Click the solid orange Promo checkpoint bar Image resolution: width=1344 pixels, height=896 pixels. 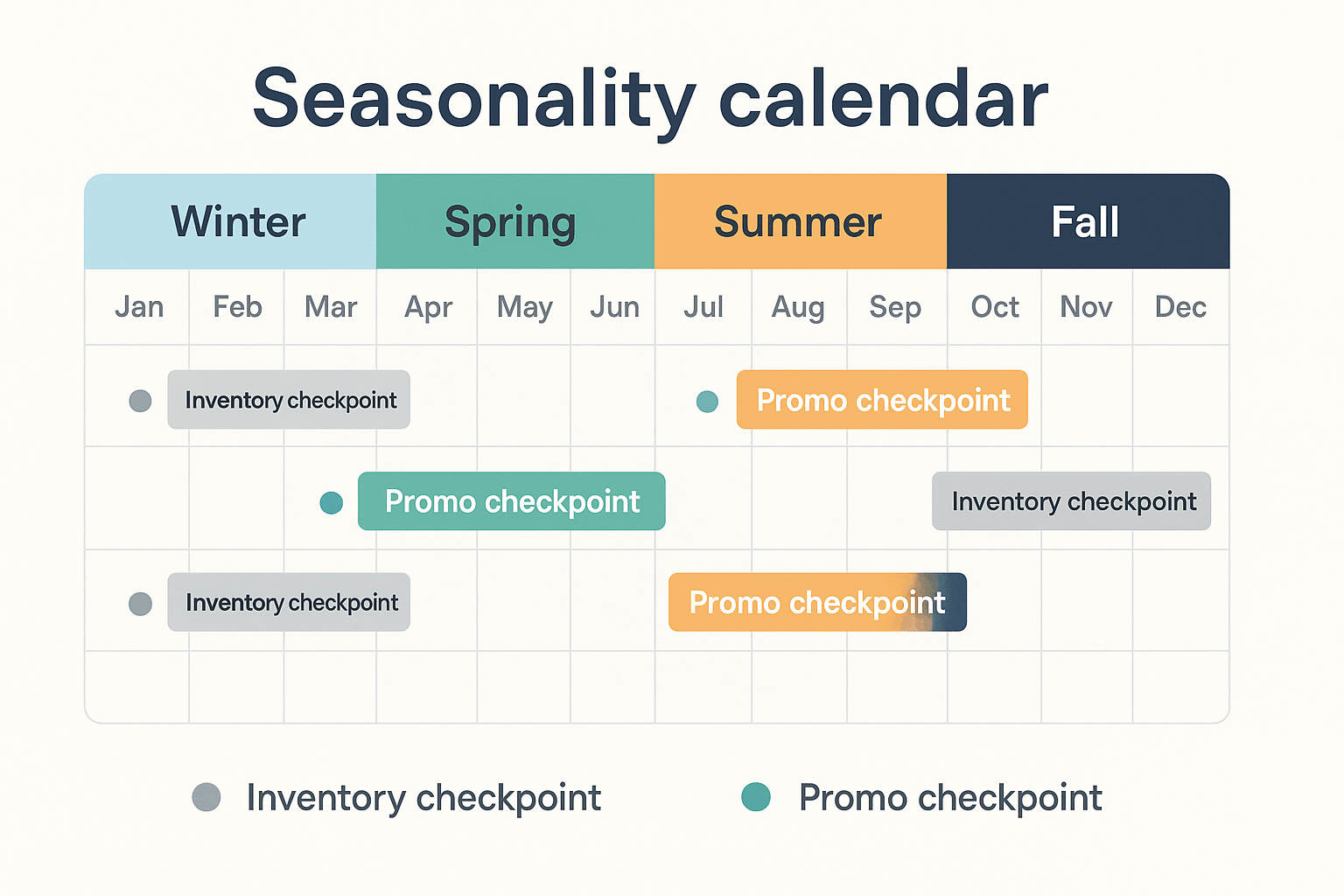(x=882, y=400)
